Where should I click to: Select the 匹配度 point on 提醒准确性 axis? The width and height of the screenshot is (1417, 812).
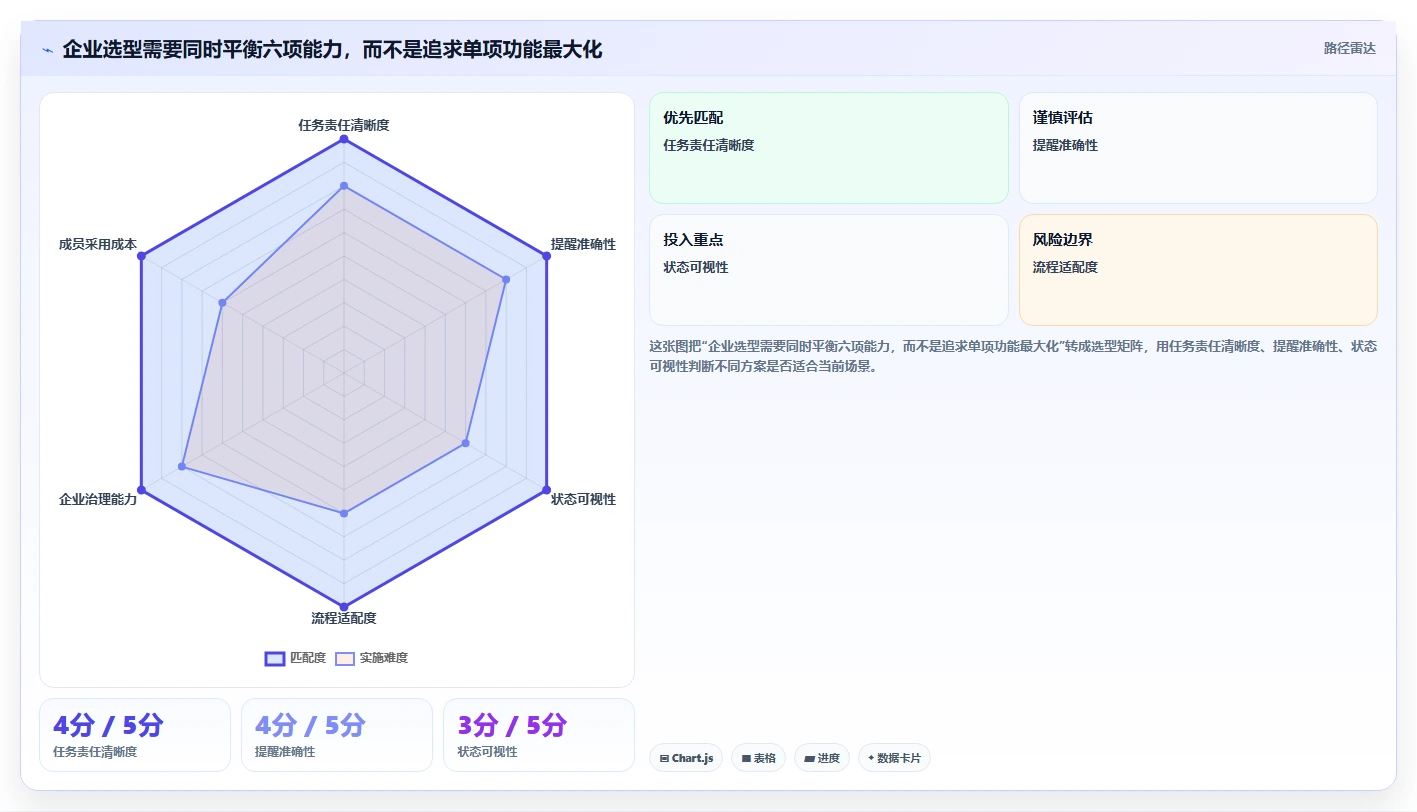click(x=547, y=257)
